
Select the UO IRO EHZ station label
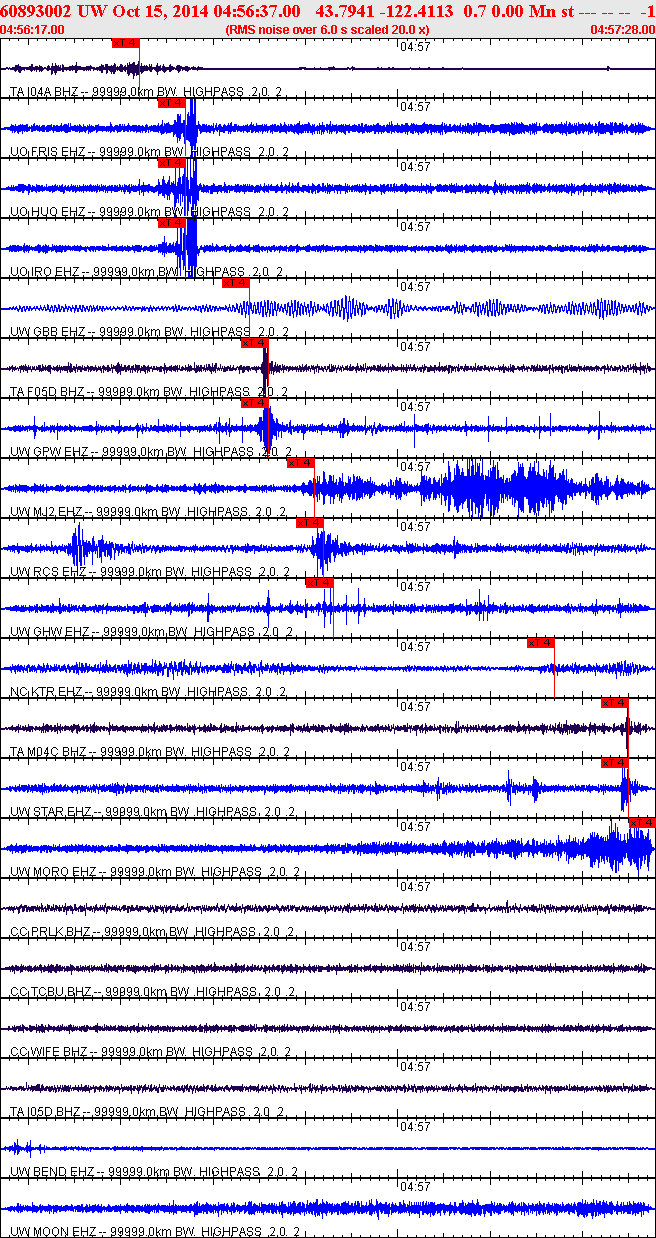coord(146,272)
